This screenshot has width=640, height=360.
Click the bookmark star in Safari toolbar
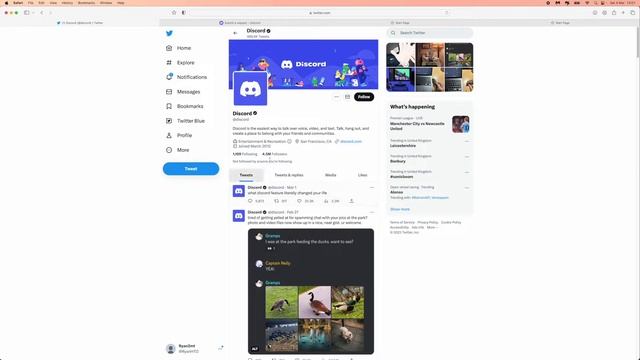pyautogui.click(x=174, y=13)
